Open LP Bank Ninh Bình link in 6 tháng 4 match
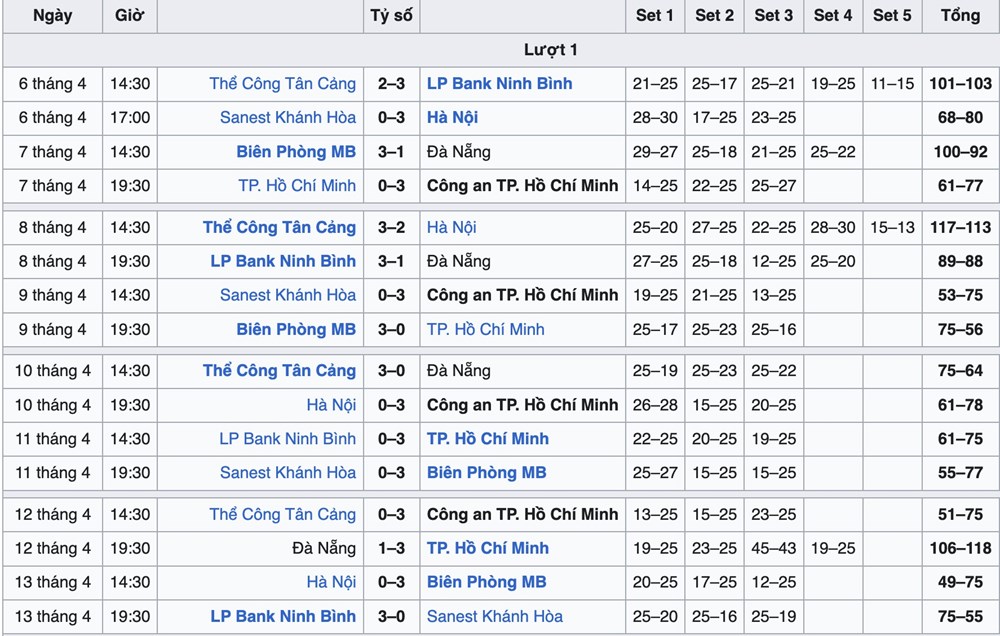1000x636 pixels. pyautogui.click(x=499, y=84)
